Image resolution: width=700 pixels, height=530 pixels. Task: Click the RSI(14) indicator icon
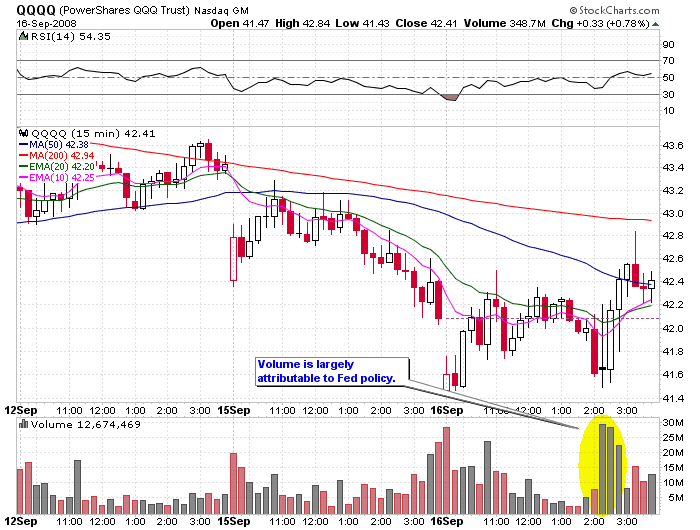point(24,36)
